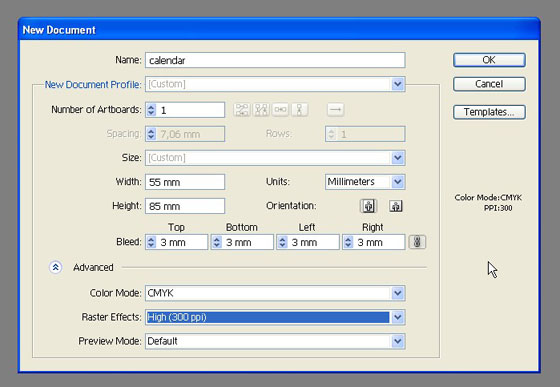Viewport: 560px width, 387px height.
Task: Choose the landscape orientation icon
Action: [396, 206]
